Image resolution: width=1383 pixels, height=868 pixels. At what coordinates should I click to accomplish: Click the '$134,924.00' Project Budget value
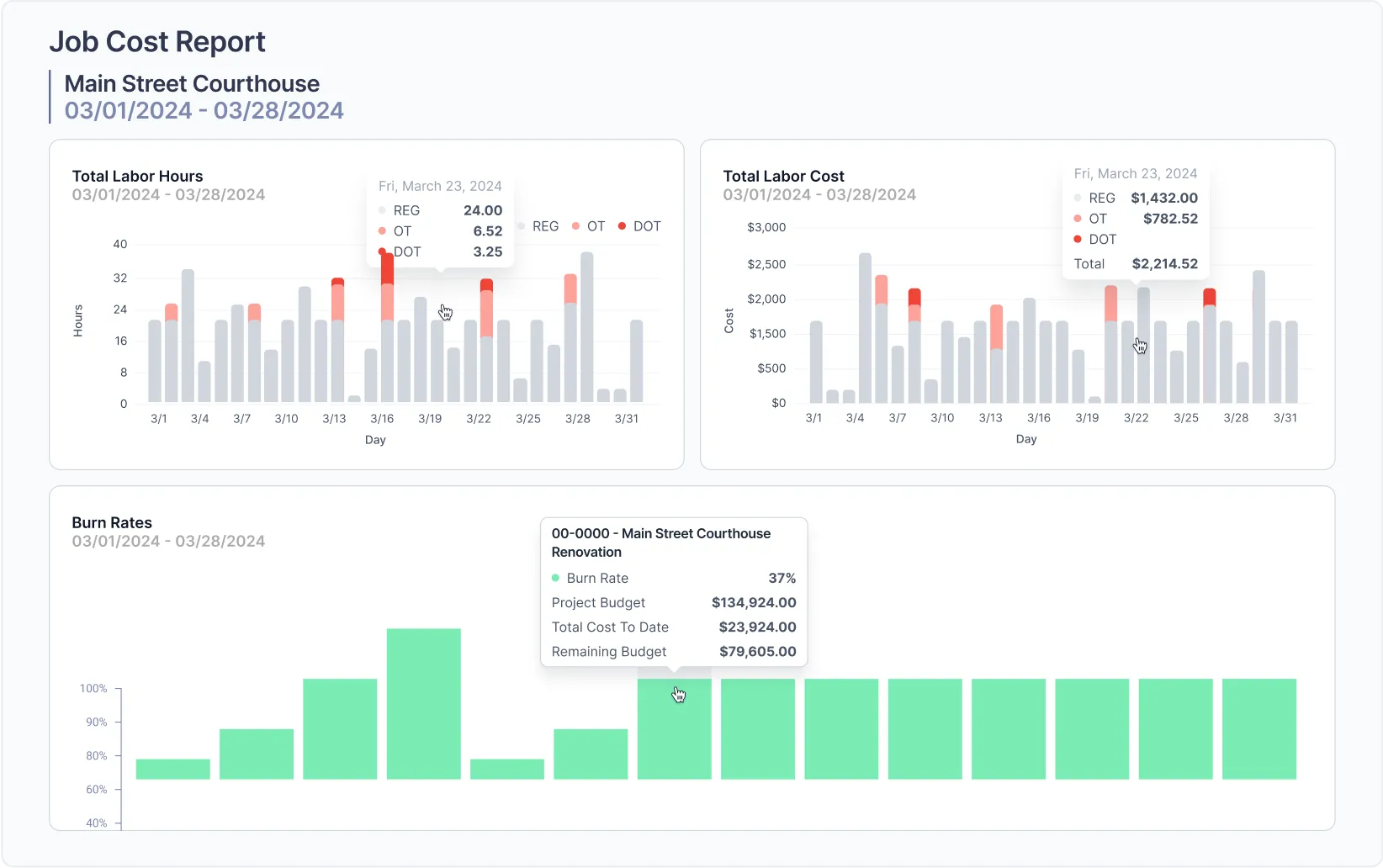754,602
